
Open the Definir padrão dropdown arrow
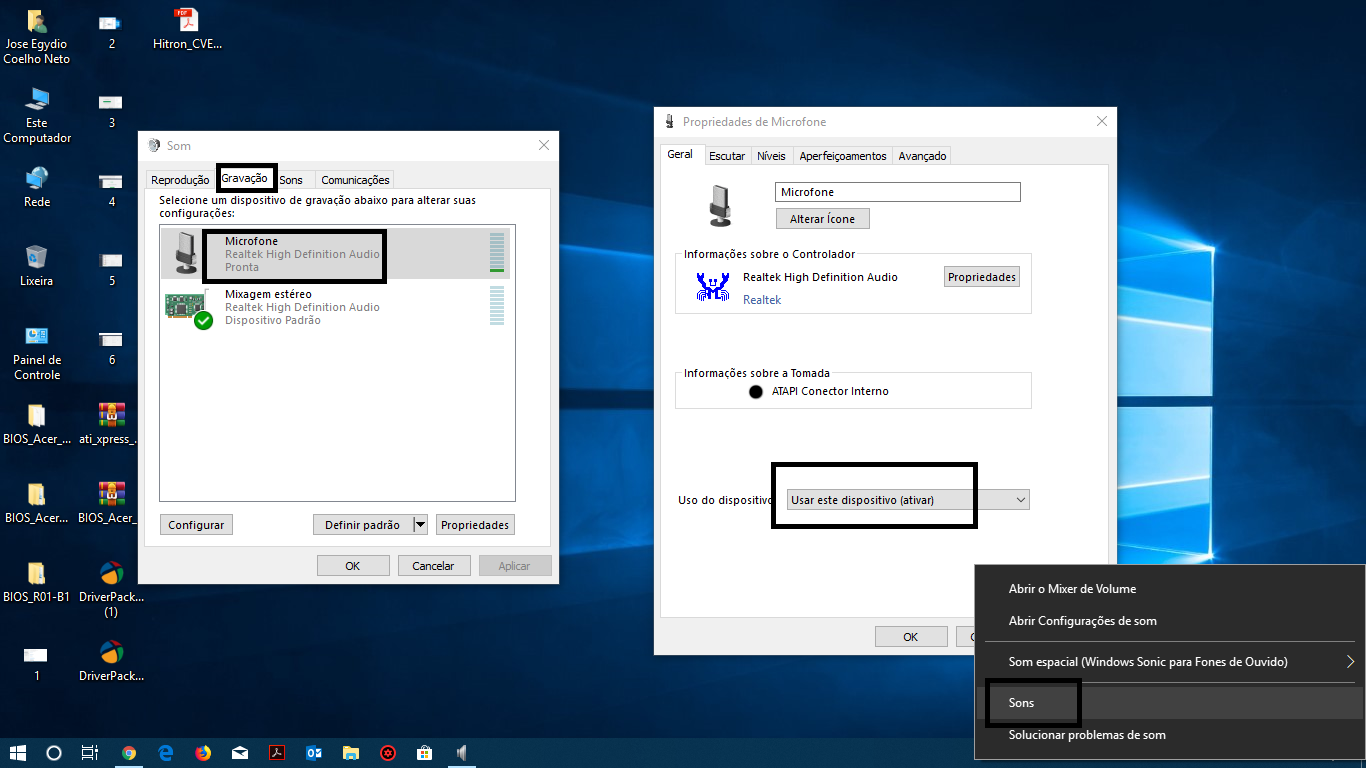[x=420, y=525]
